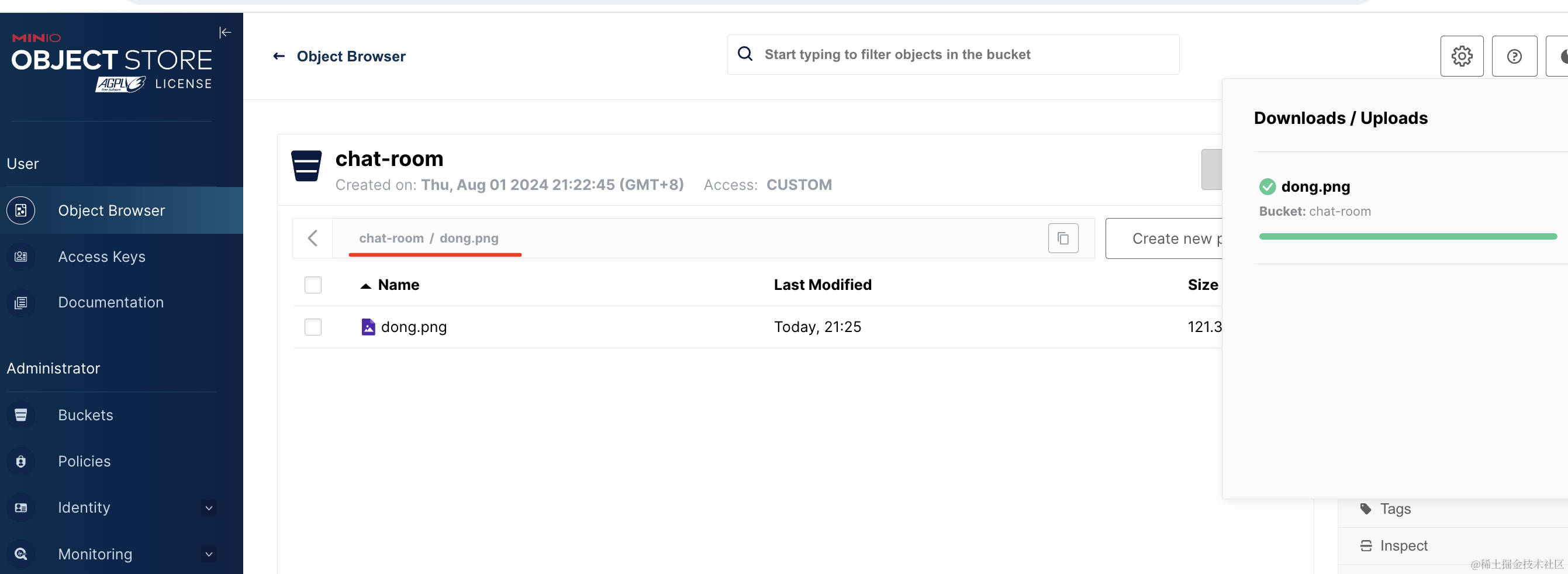
Task: Toggle the select-all objects checkbox
Action: click(313, 285)
